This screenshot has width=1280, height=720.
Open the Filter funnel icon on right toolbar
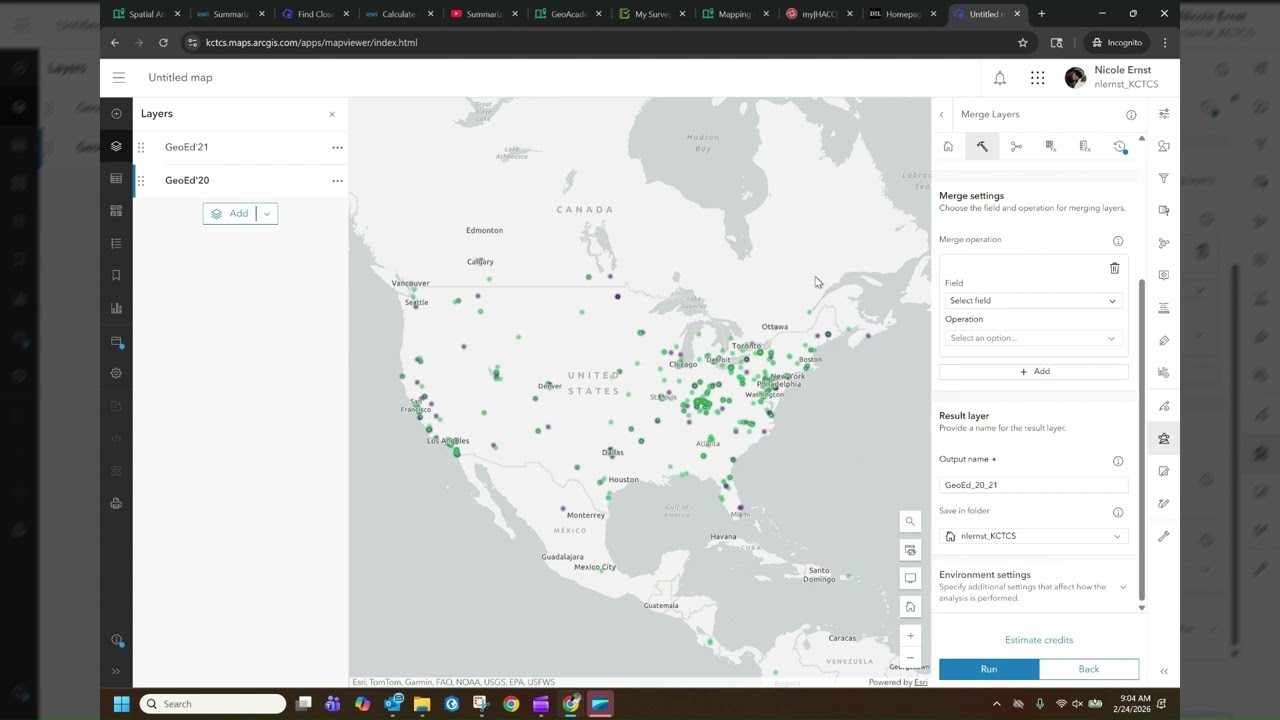(x=1164, y=178)
